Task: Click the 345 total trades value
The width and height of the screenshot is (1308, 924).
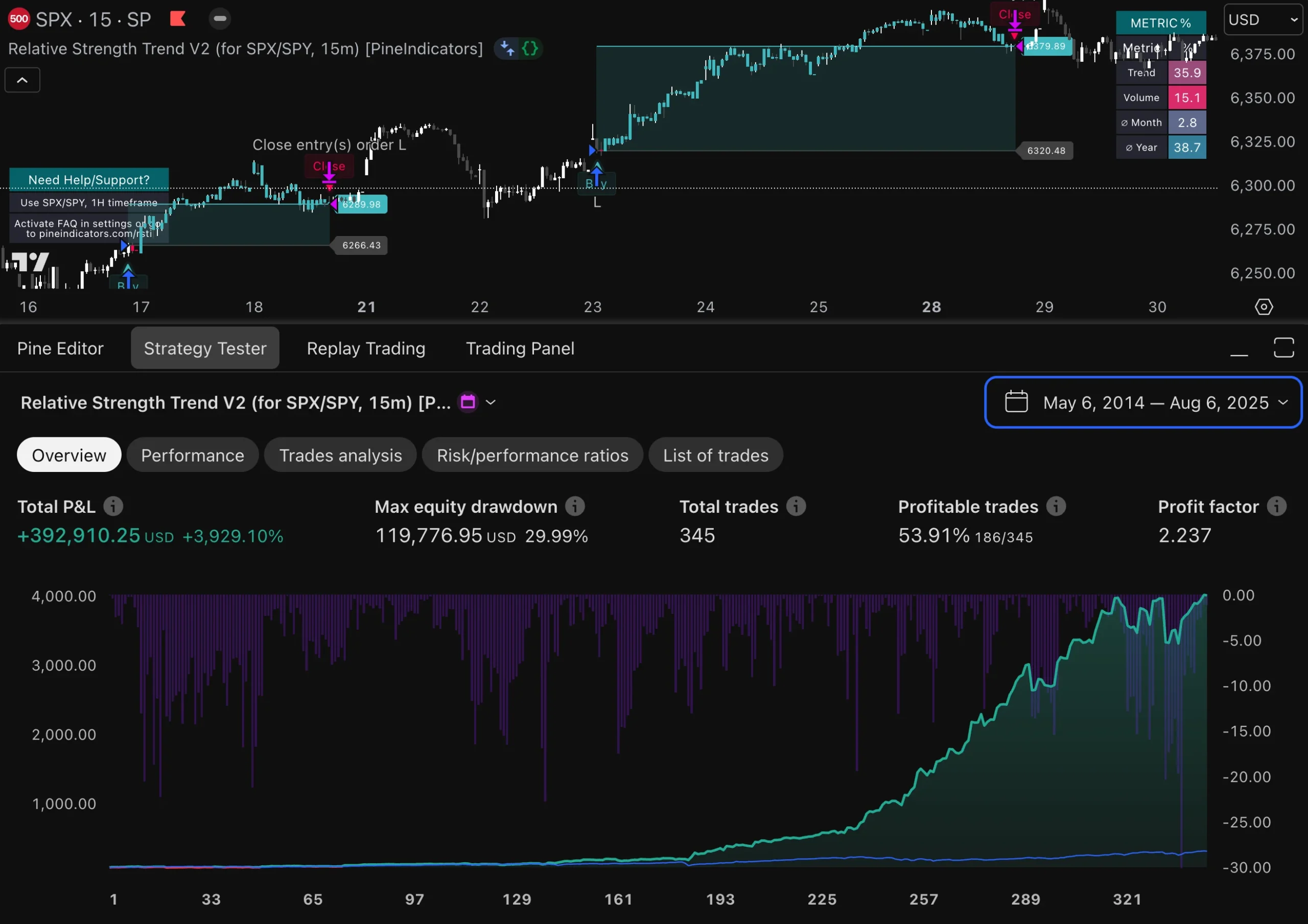Action: (x=697, y=535)
